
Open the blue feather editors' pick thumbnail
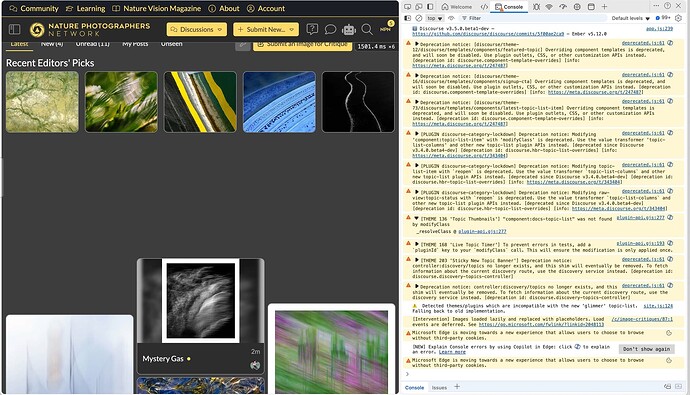coord(279,102)
